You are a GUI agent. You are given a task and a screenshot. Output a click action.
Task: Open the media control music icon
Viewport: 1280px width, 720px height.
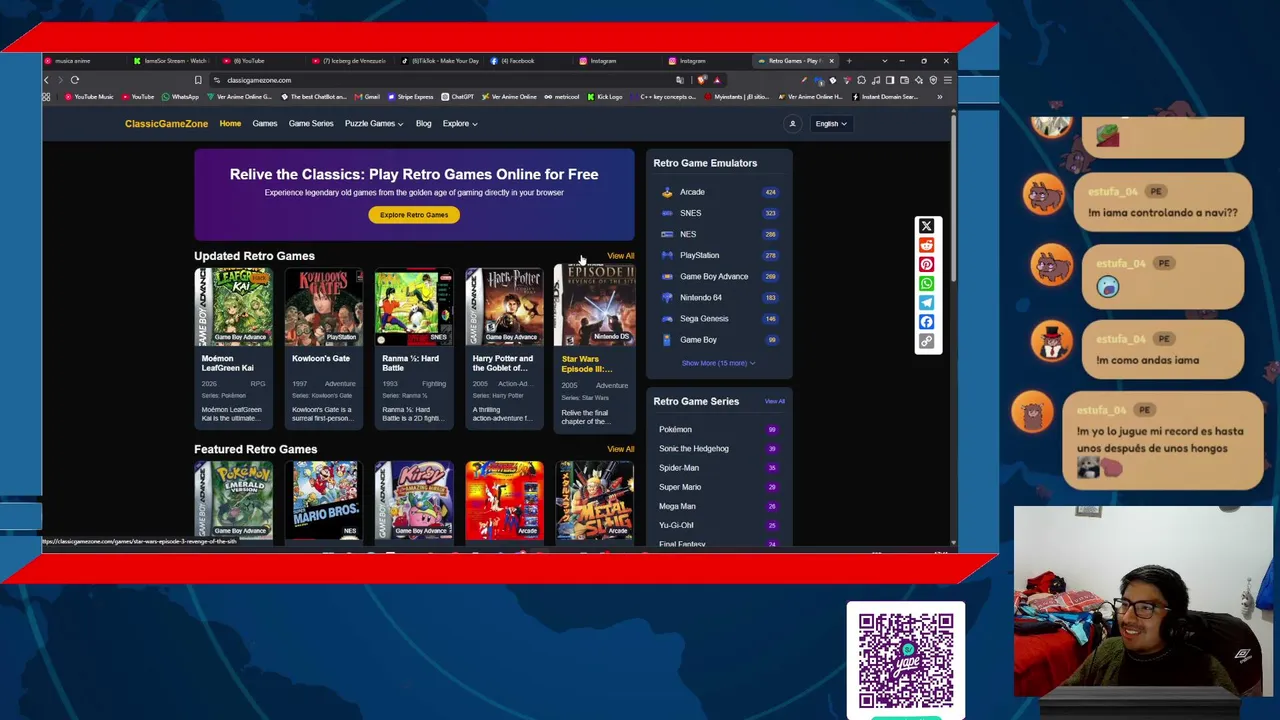coord(876,80)
